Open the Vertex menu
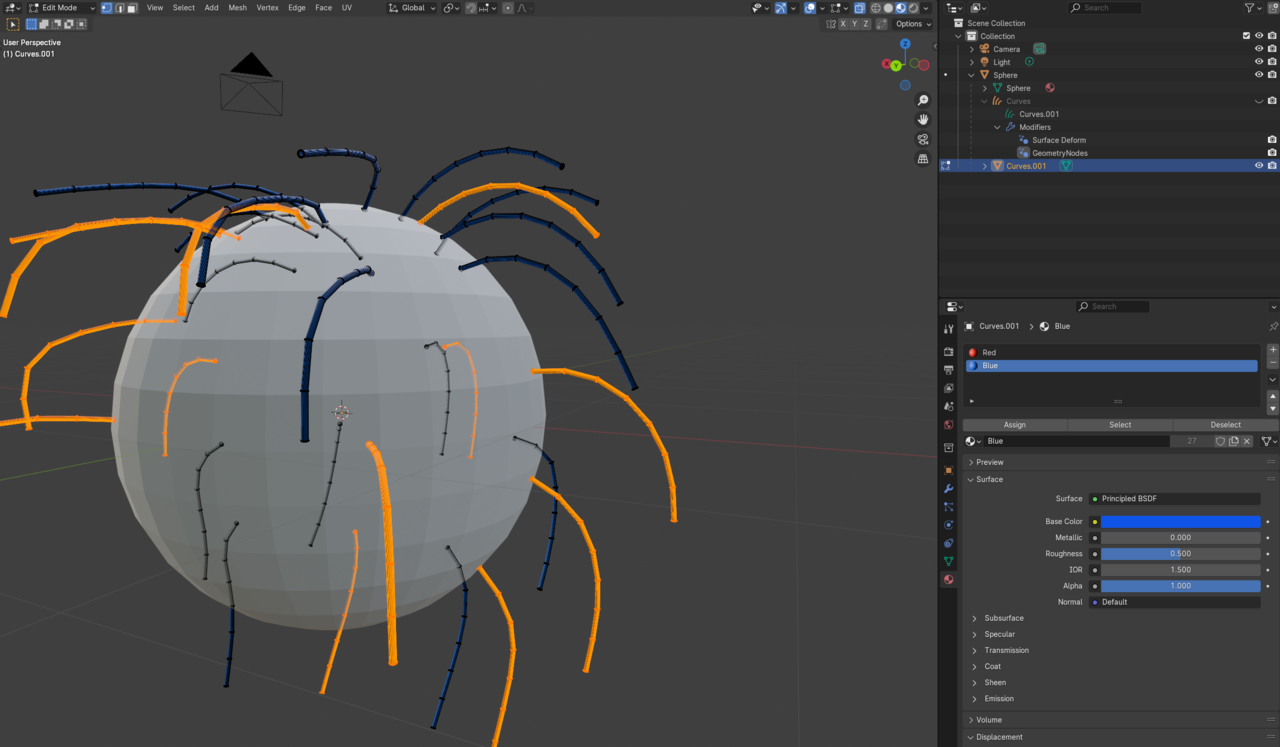Screen dimensions: 1280x747 (267, 8)
